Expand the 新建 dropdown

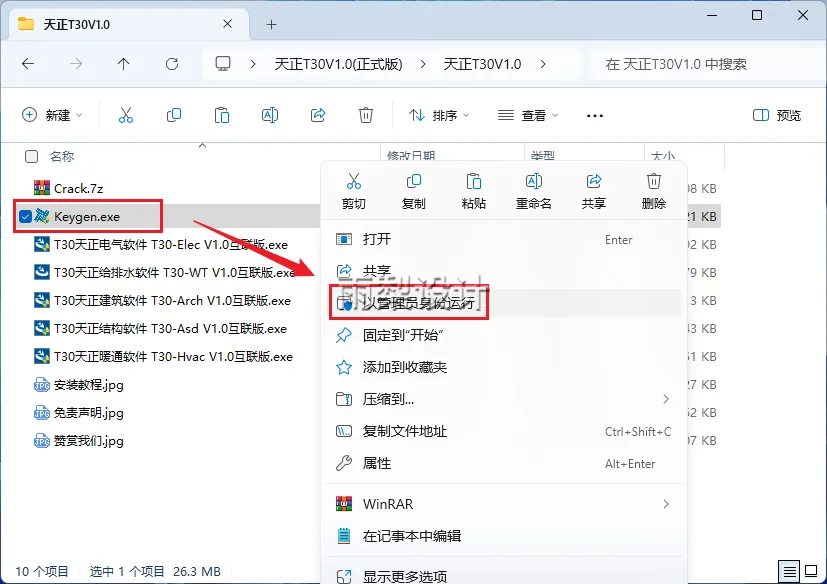[52, 115]
